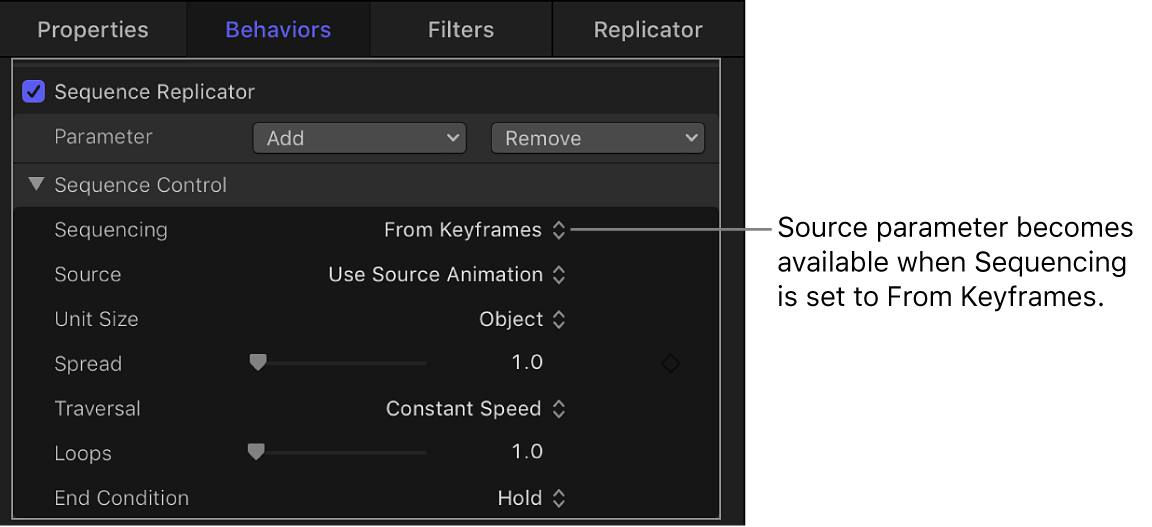This screenshot has height=527, width=1152.
Task: Switch to the Replicator tab
Action: 647,30
